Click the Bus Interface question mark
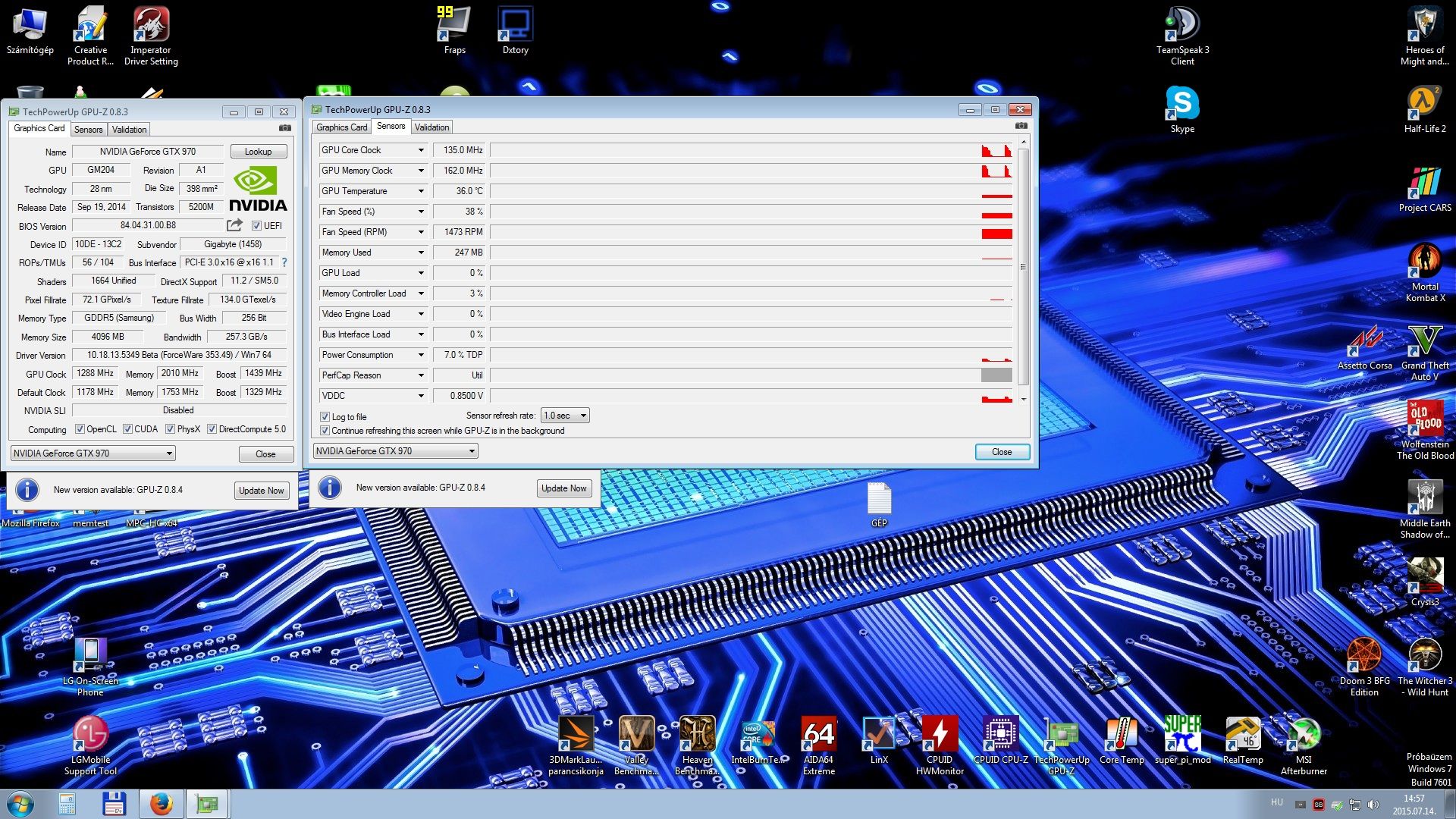 coord(284,262)
